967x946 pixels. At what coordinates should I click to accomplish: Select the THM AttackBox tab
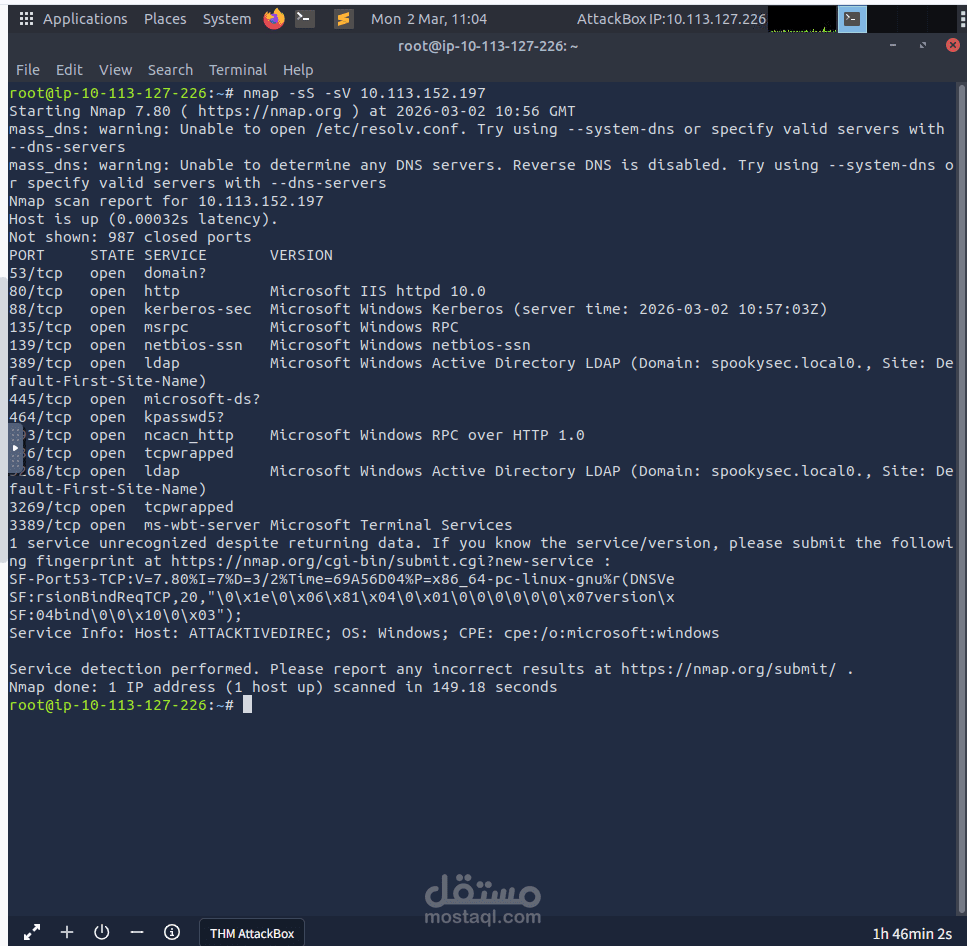click(x=252, y=933)
